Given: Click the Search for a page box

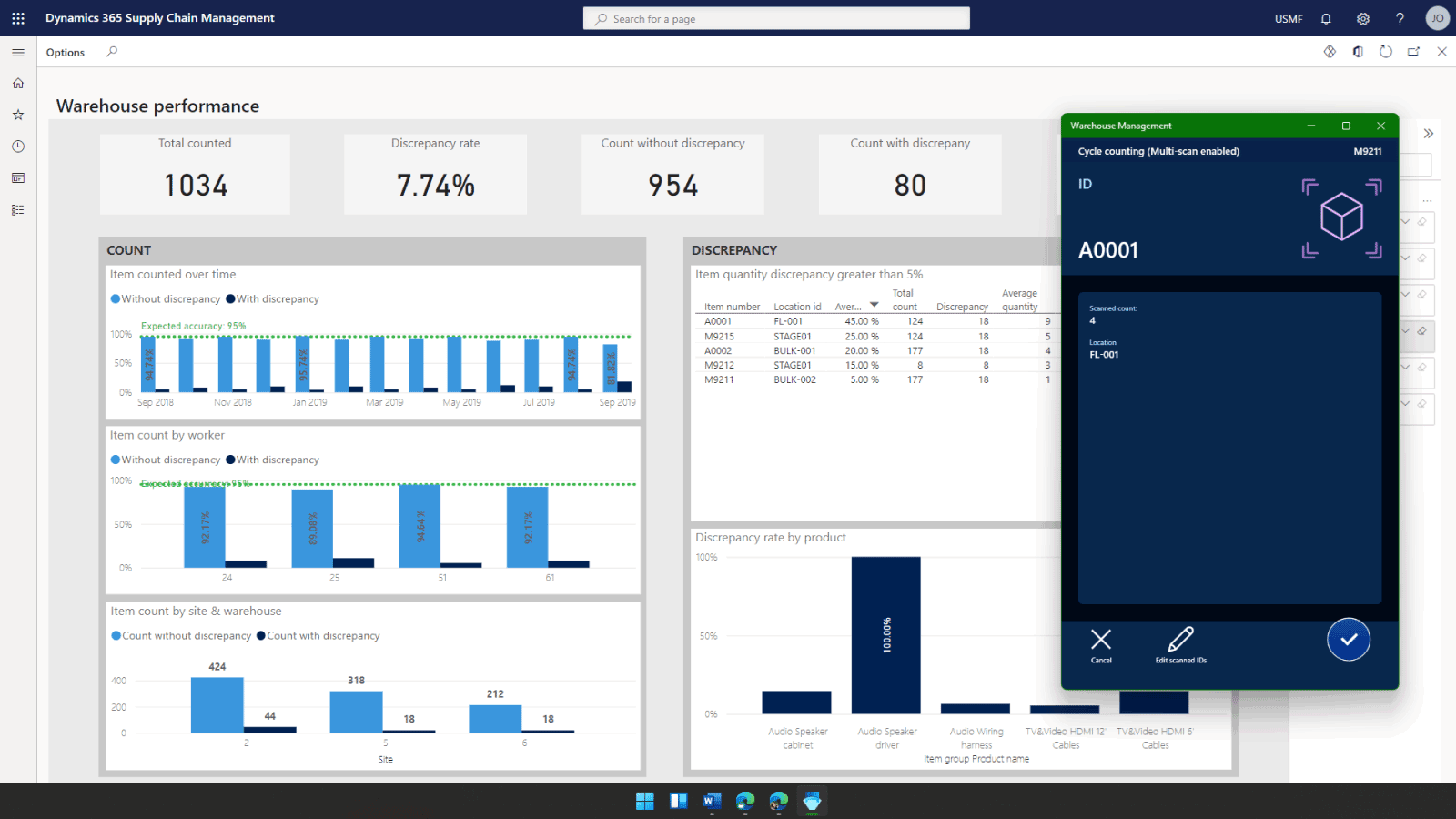Looking at the screenshot, I should coord(776,18).
